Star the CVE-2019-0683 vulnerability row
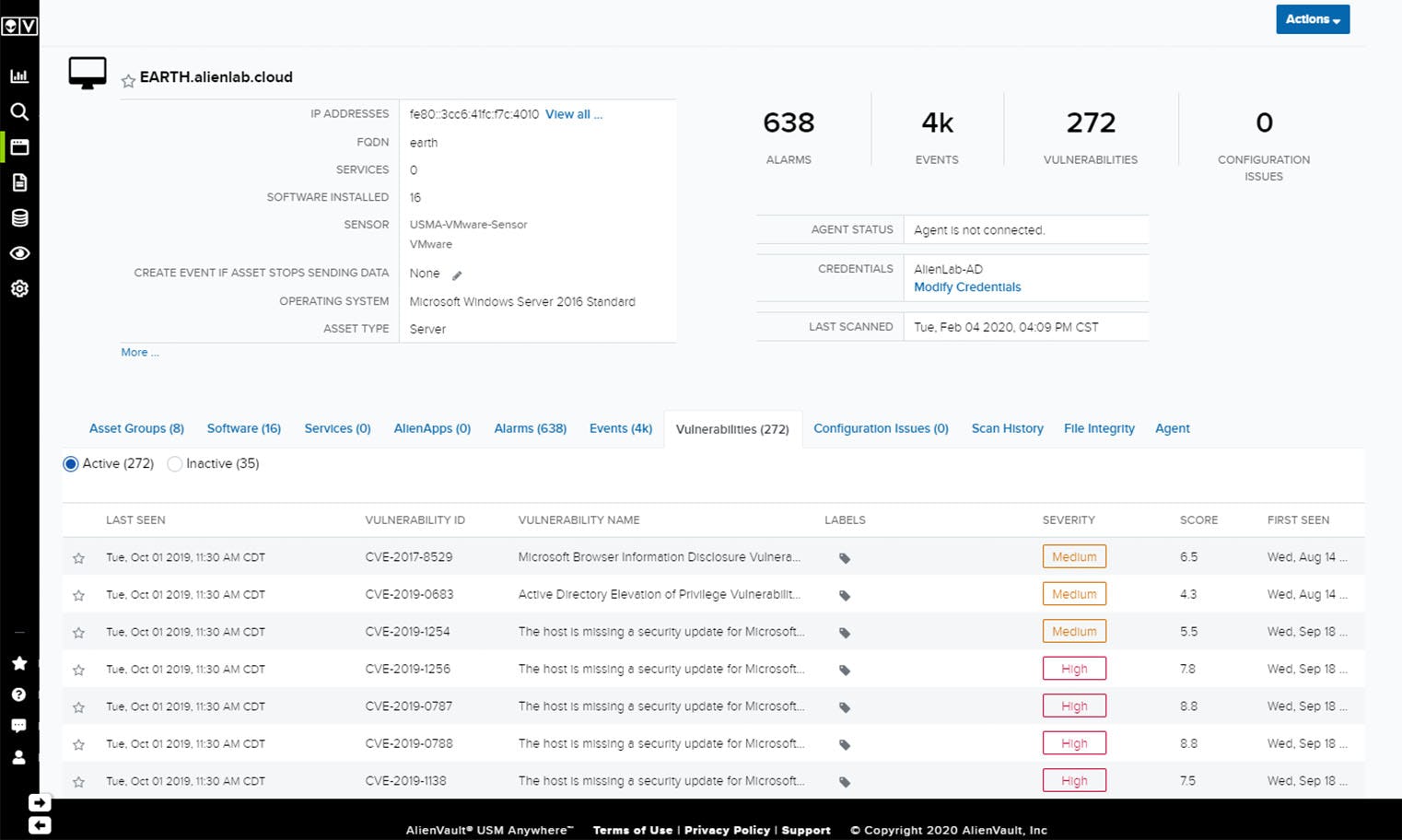 [79, 596]
